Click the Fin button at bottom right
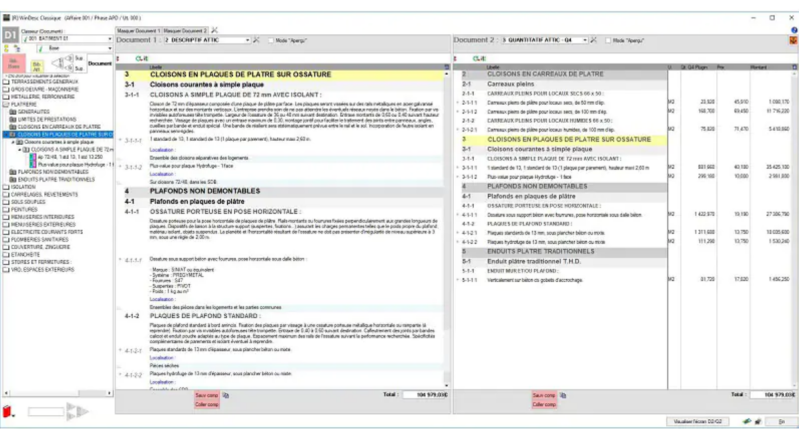799x429 pixels. click(782, 421)
